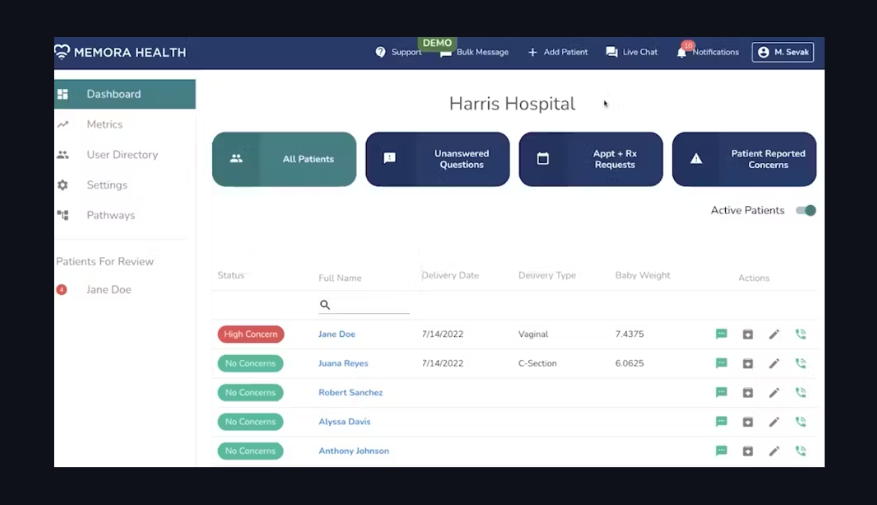The height and width of the screenshot is (505, 877).
Task: View Patient Reported Concerns card
Action: pos(744,159)
